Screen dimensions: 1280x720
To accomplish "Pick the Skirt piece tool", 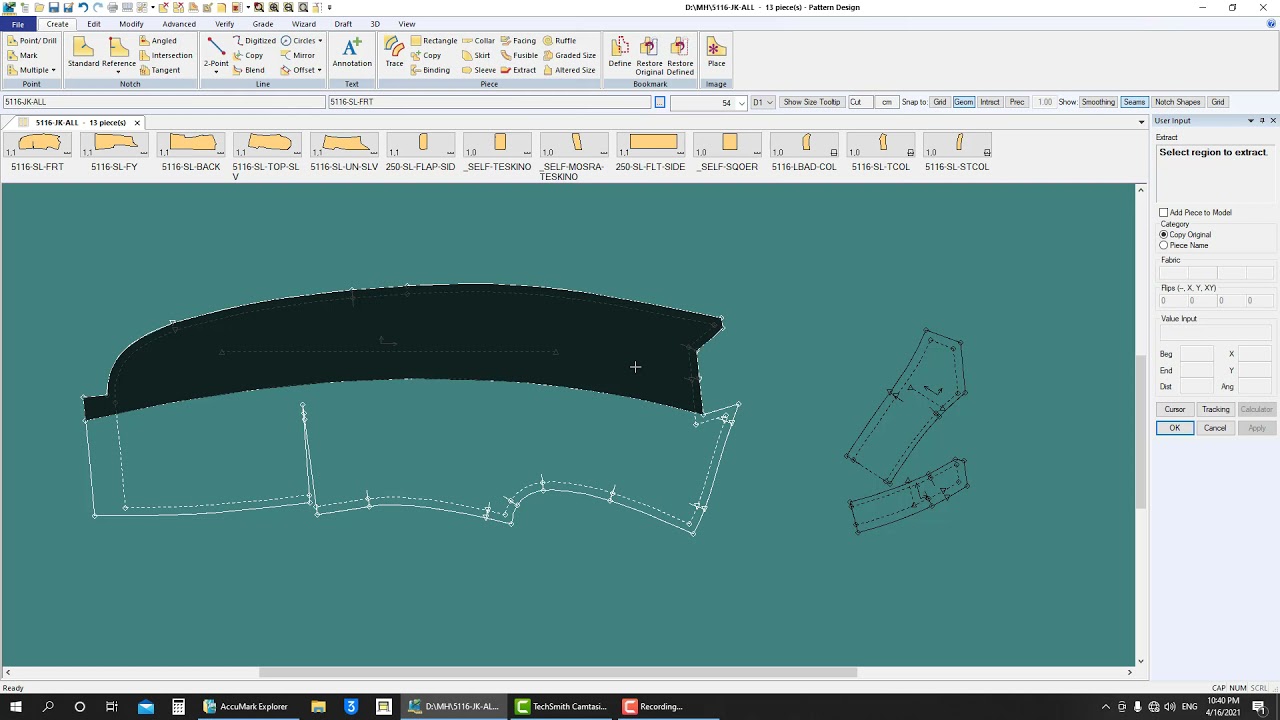I will (476, 55).
